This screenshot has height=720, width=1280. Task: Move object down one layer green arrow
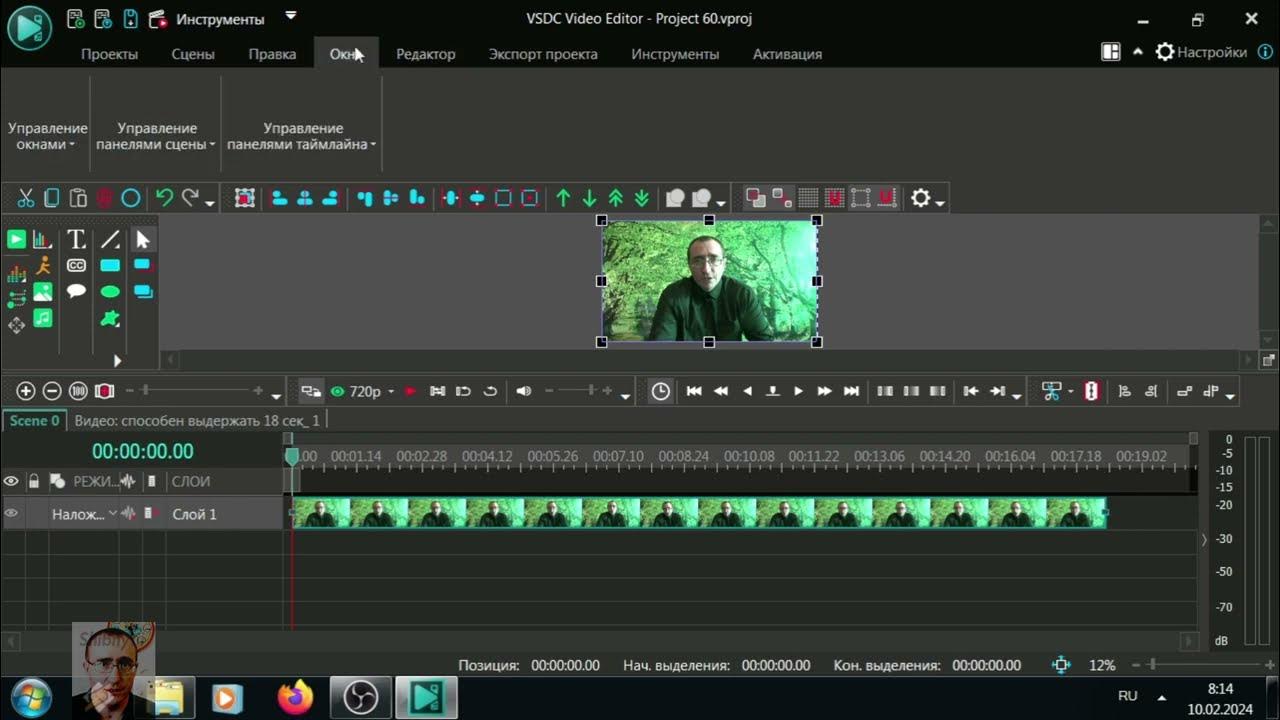589,198
